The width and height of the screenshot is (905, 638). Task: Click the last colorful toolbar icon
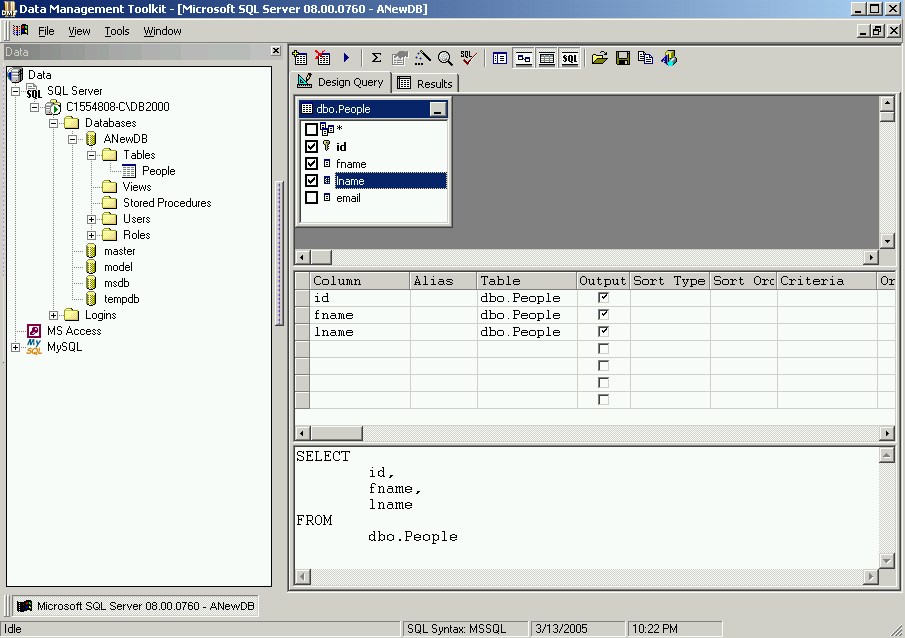click(669, 58)
